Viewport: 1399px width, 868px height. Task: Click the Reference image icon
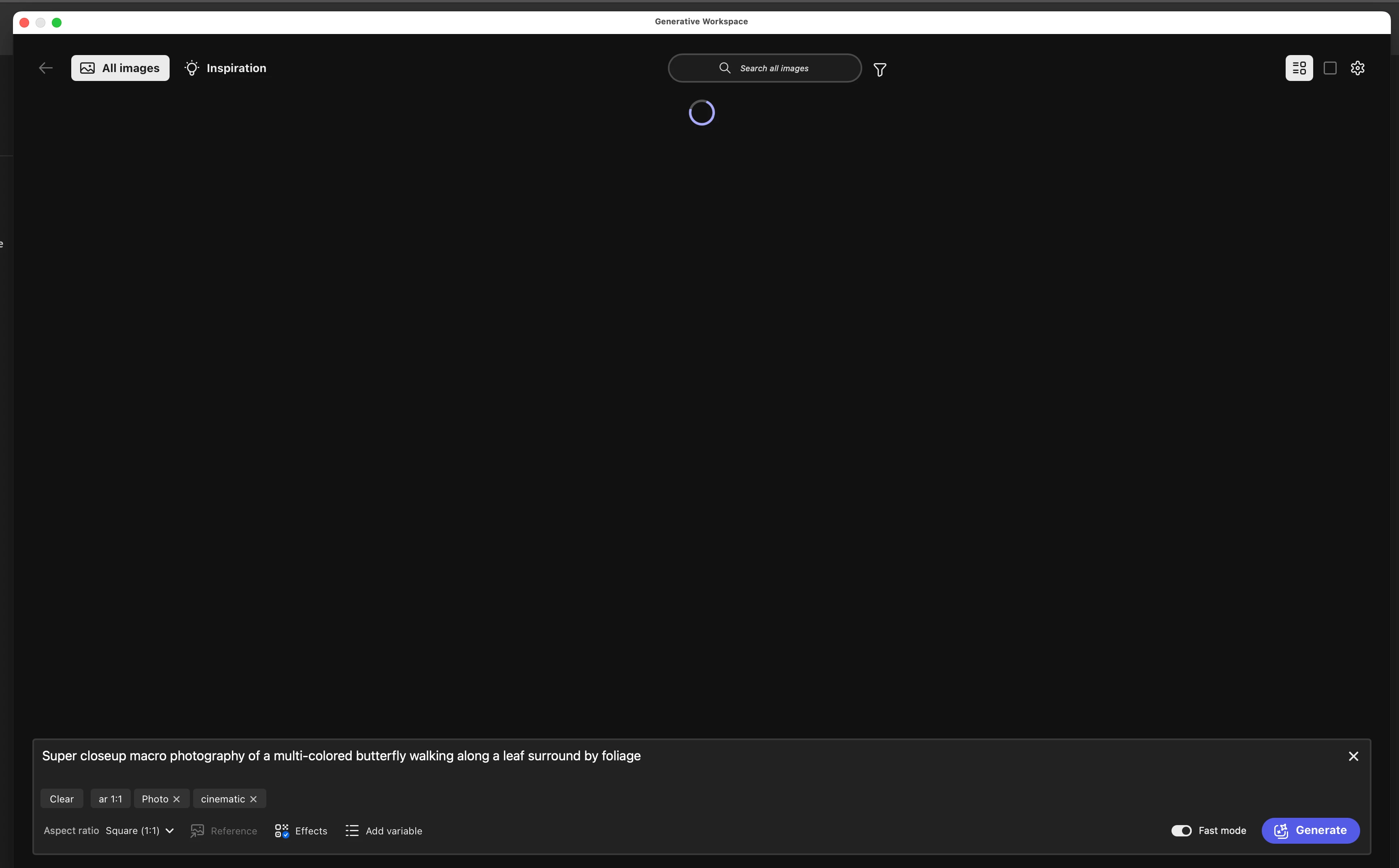(x=197, y=831)
